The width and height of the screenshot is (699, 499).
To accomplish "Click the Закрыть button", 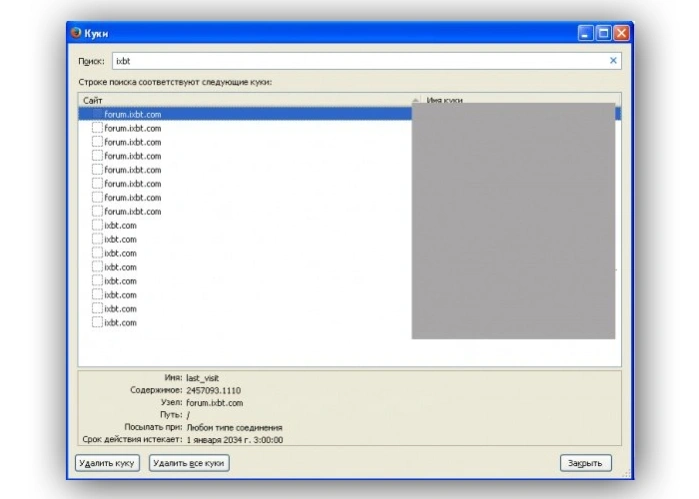I will [x=585, y=463].
